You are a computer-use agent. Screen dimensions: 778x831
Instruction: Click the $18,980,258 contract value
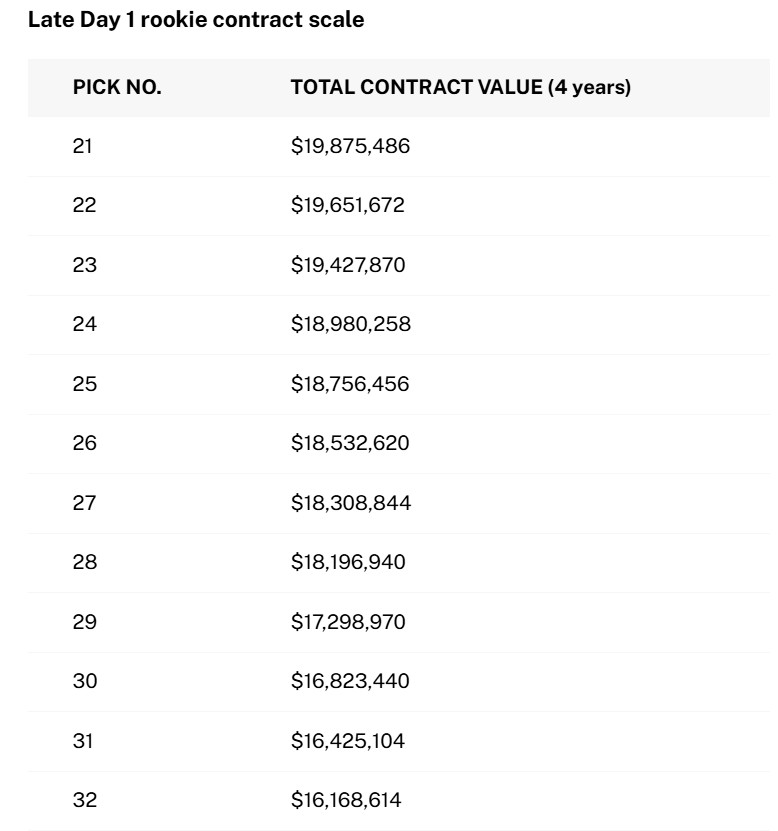coord(350,324)
